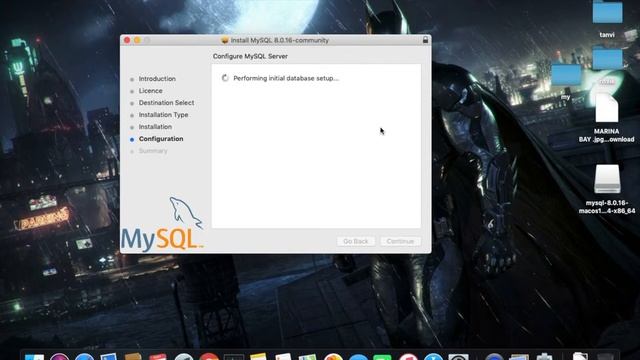Open the MARINA BAY .jpg download file

click(607, 108)
